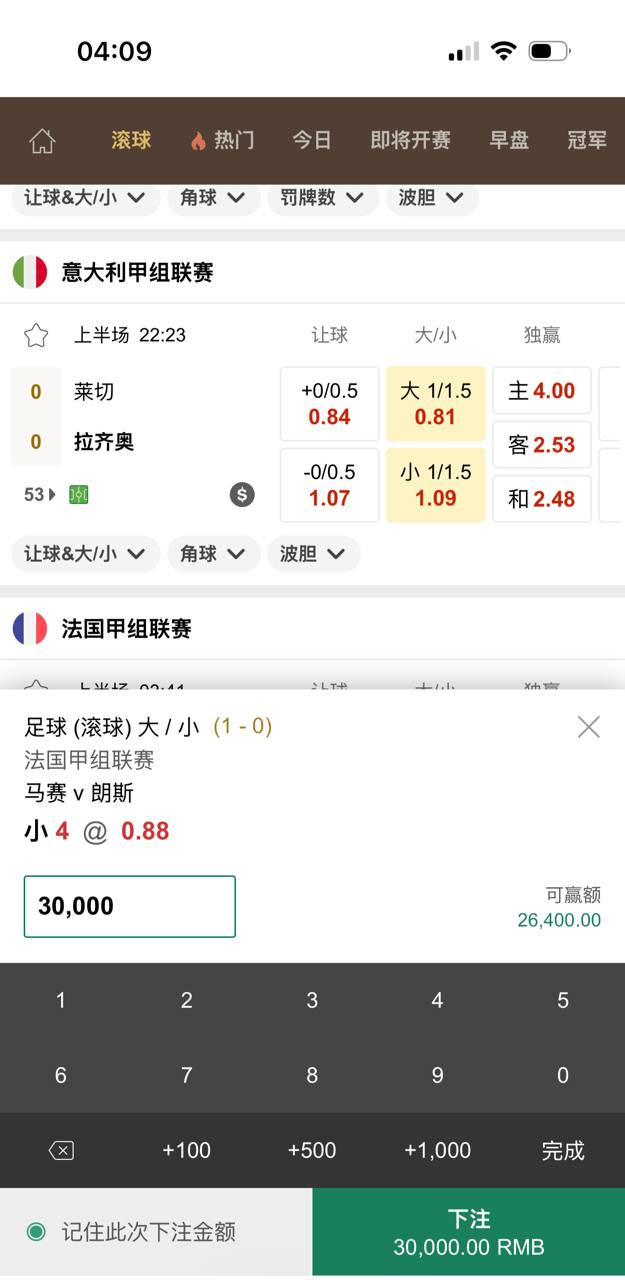Tap the dollar cash-out icon

[241, 494]
